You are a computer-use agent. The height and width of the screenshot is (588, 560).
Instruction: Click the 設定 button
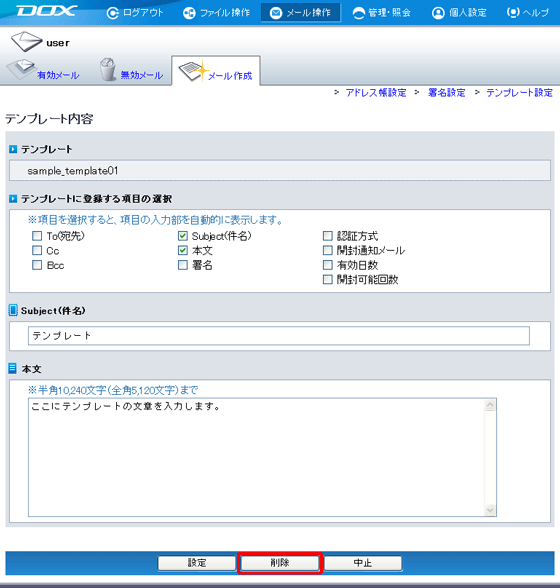click(197, 563)
